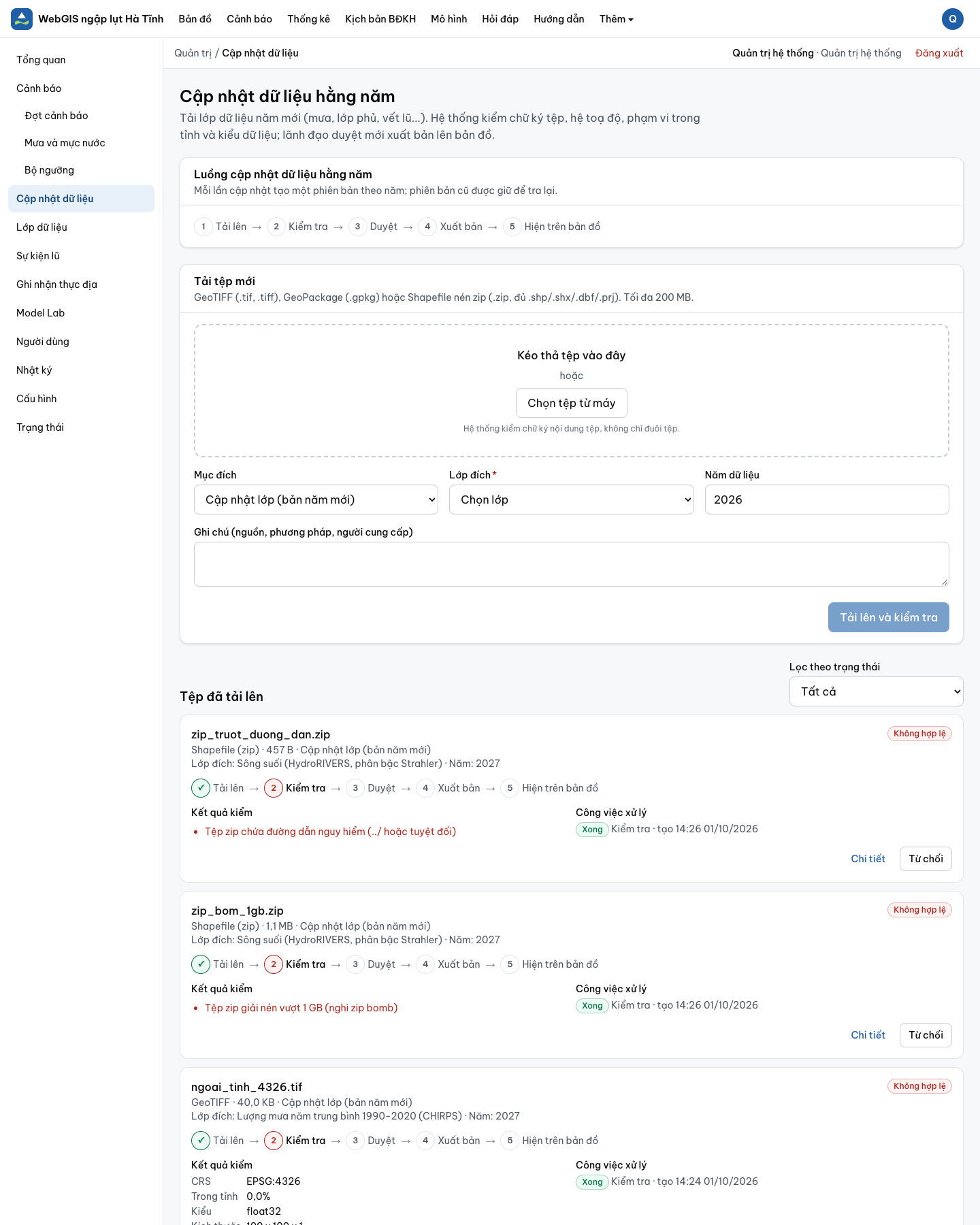Open the Mục đích dropdown
Screen dimensions: 980x1225
click(316, 500)
